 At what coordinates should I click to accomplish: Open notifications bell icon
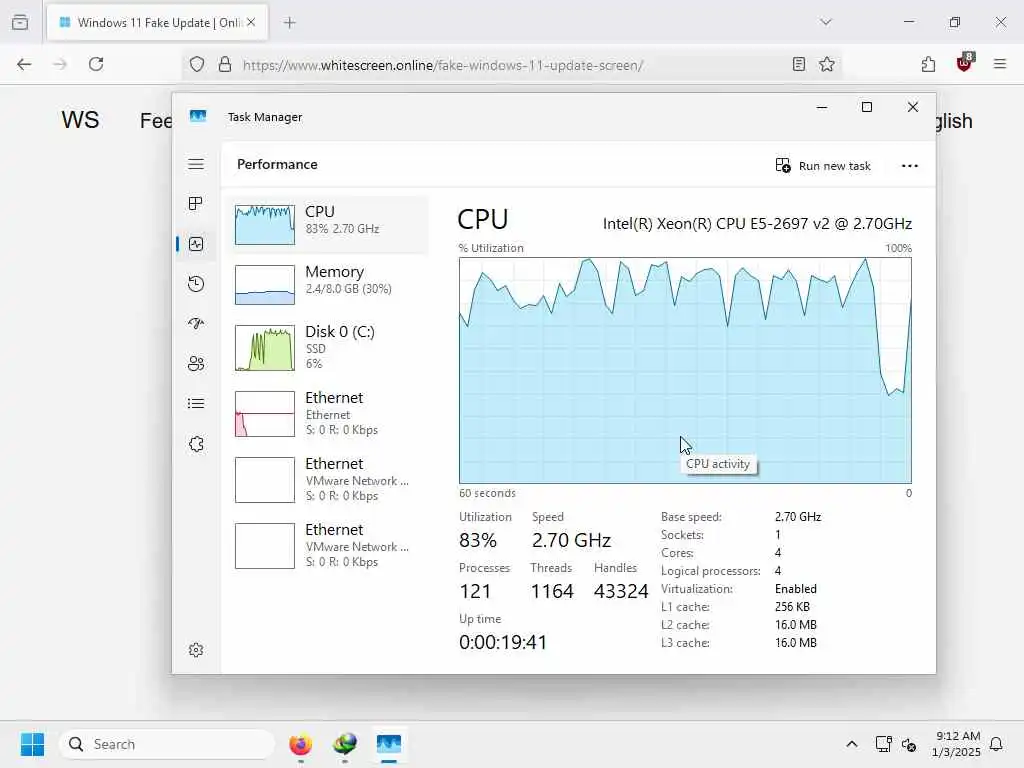(997, 744)
